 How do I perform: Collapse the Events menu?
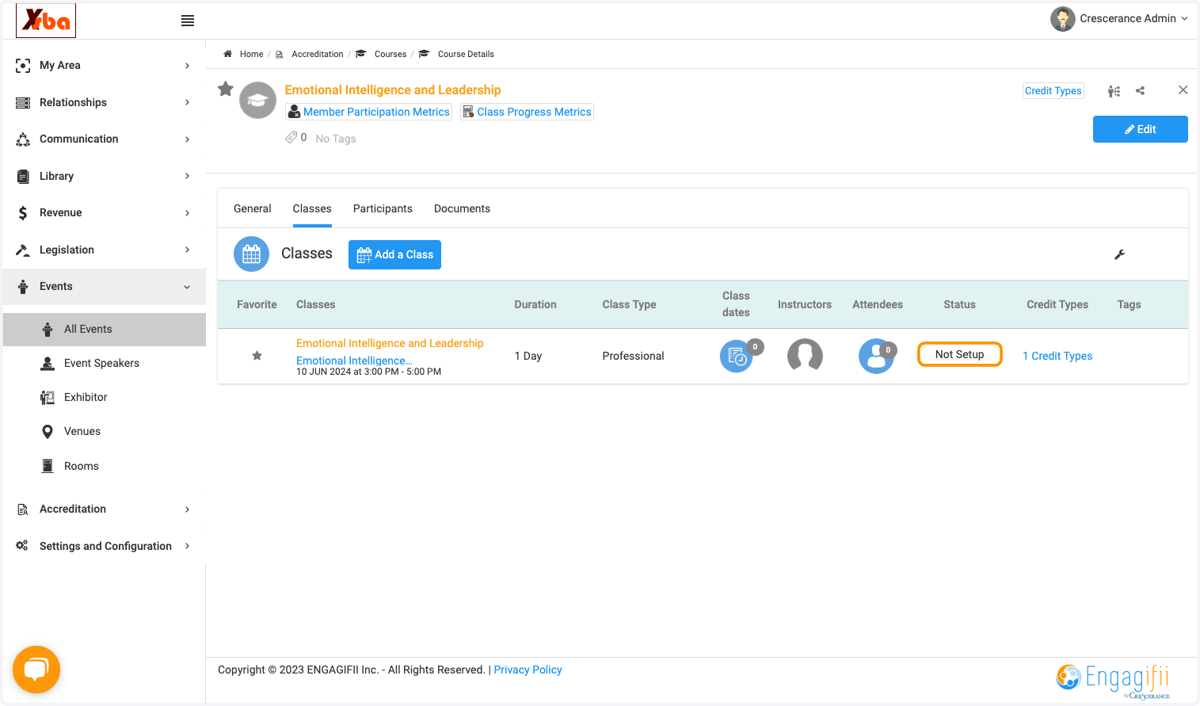pyautogui.click(x=104, y=287)
